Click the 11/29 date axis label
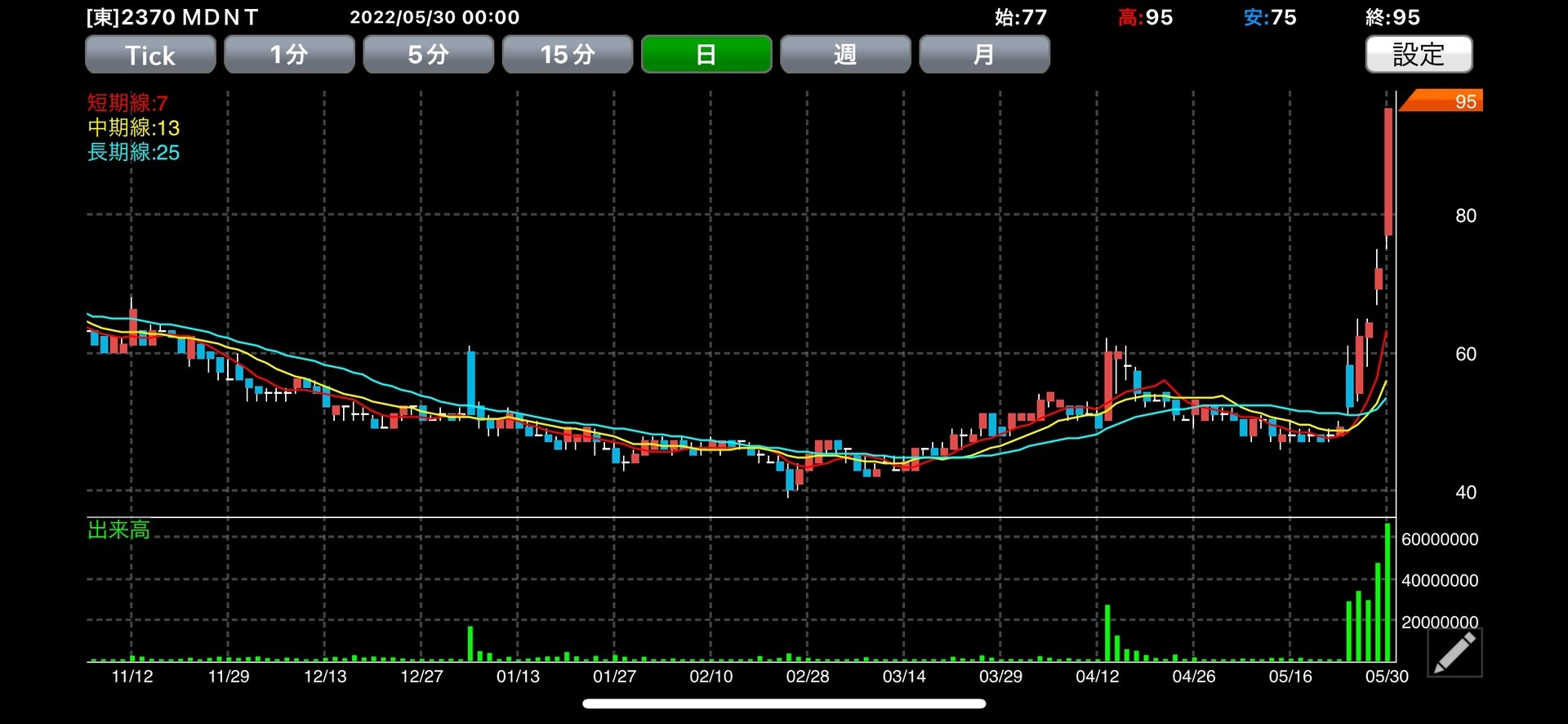1568x724 pixels. point(229,677)
